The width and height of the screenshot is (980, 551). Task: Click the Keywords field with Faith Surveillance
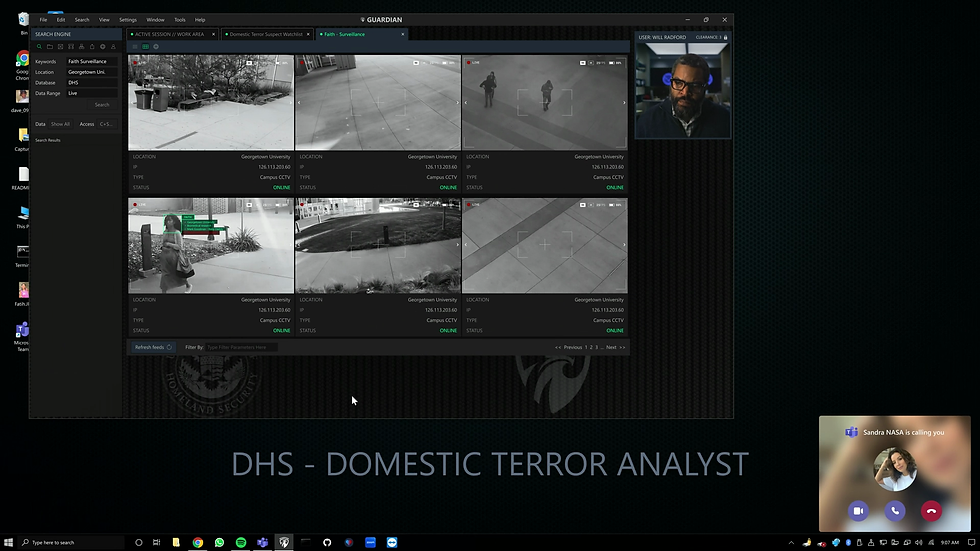(92, 61)
